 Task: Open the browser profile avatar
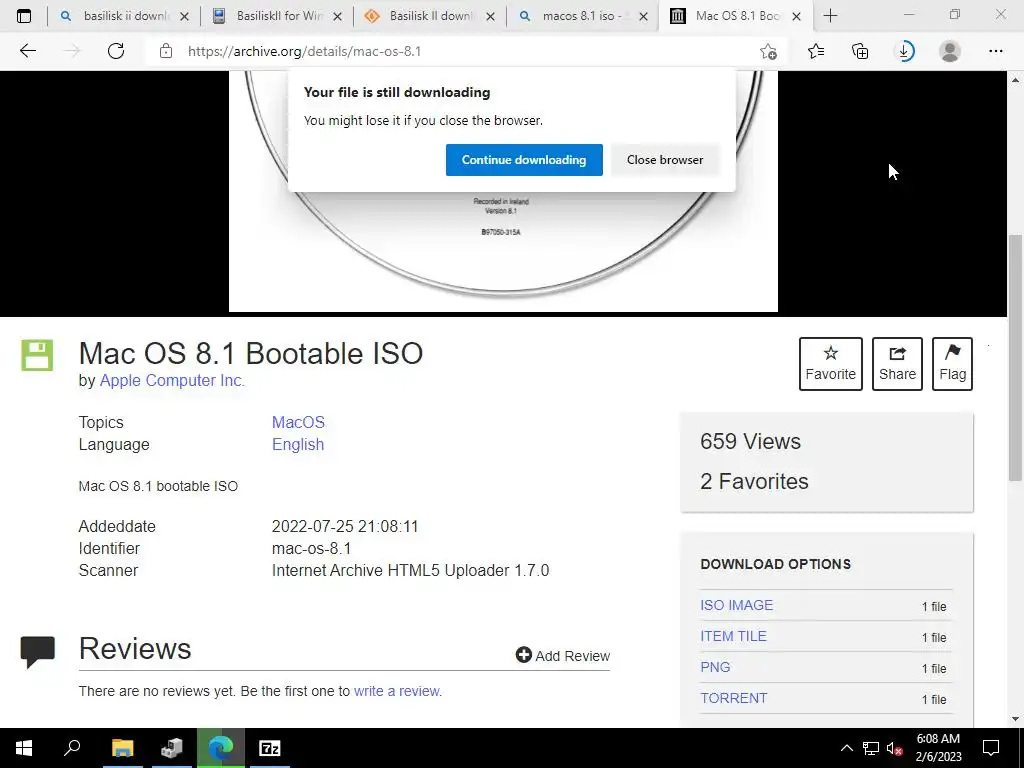(x=950, y=51)
